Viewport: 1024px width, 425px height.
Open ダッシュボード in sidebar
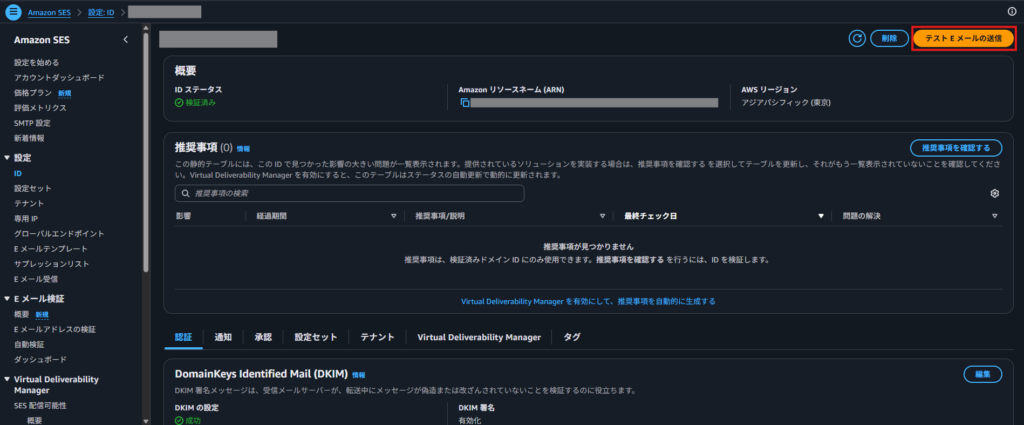[40, 360]
